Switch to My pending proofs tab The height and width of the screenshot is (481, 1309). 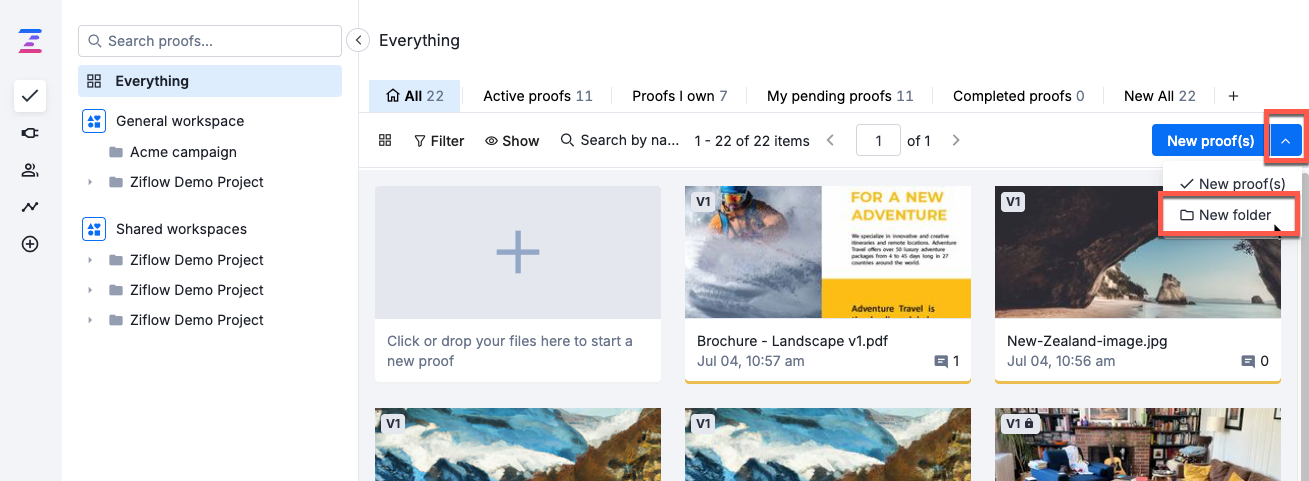[x=840, y=96]
